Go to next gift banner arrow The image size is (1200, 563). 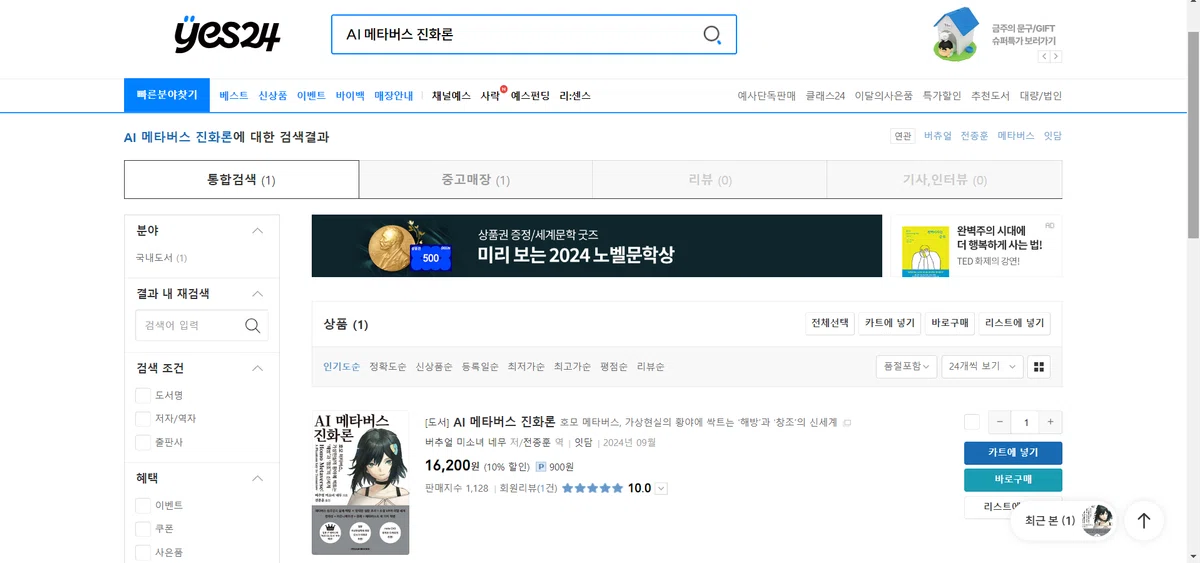(1056, 57)
